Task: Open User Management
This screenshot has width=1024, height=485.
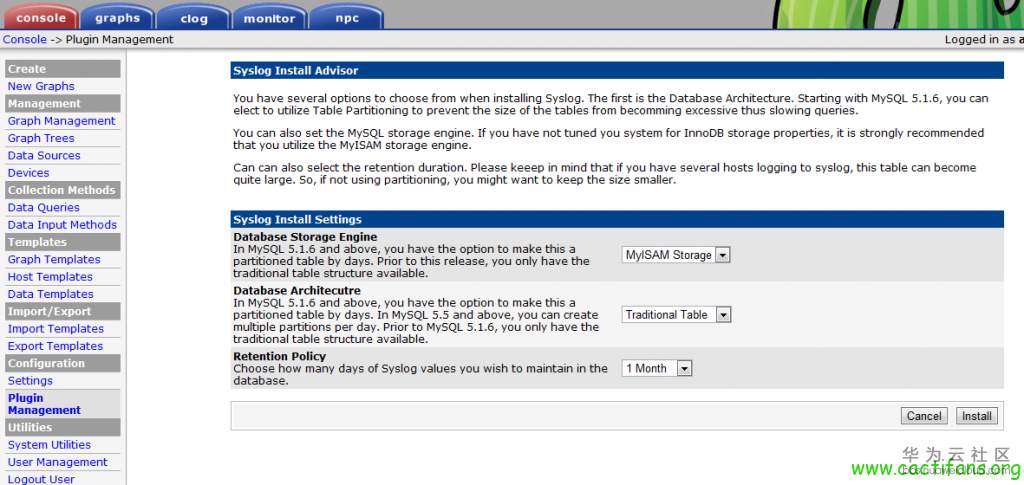Action: coord(57,462)
